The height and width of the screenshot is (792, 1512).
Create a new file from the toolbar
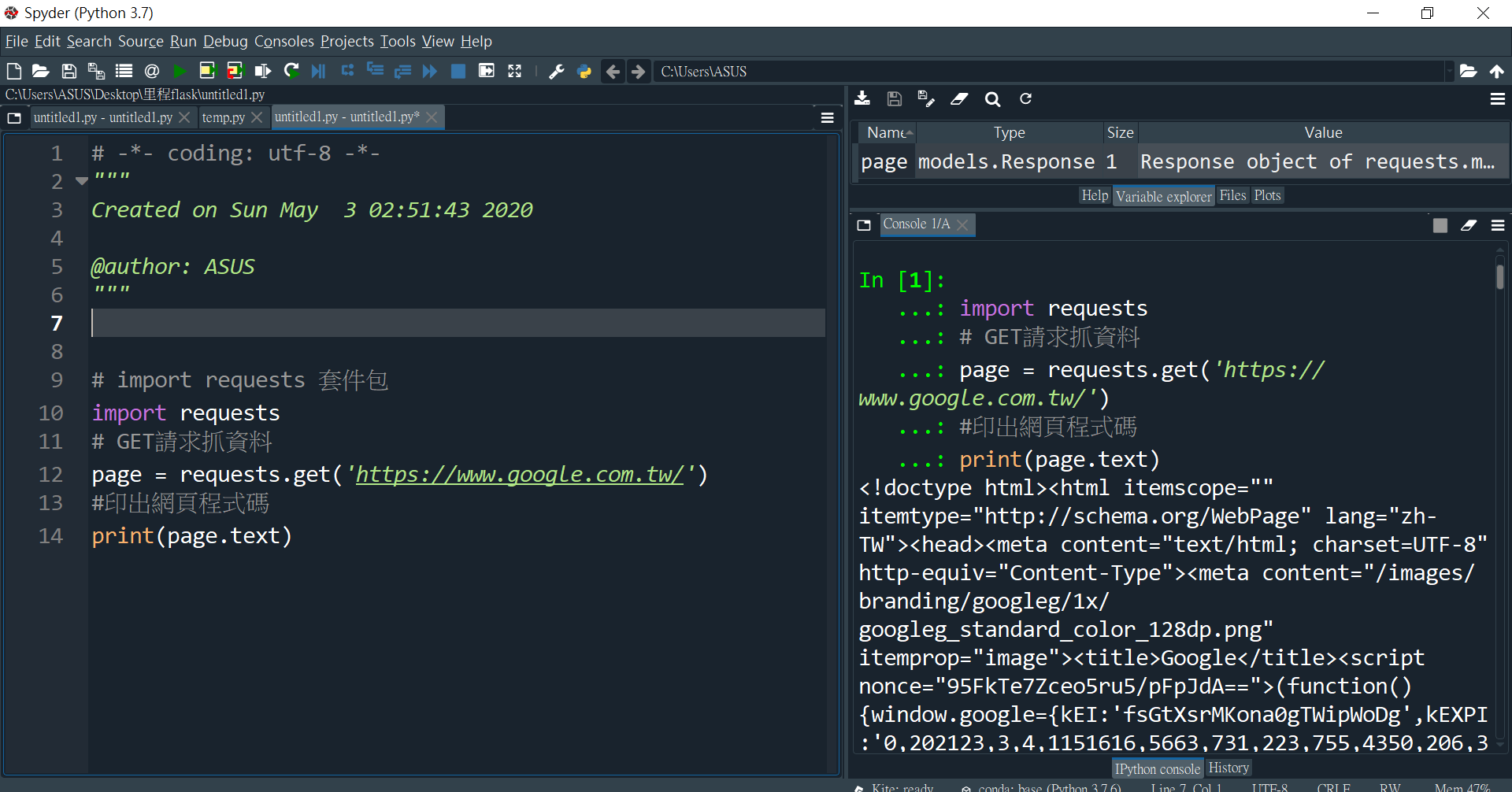[x=13, y=71]
